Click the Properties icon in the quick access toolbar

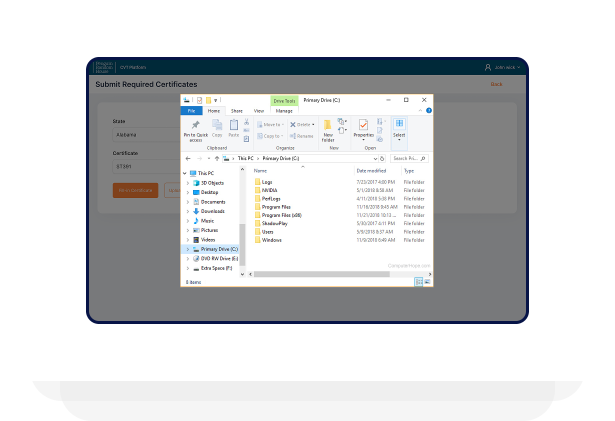(x=199, y=100)
